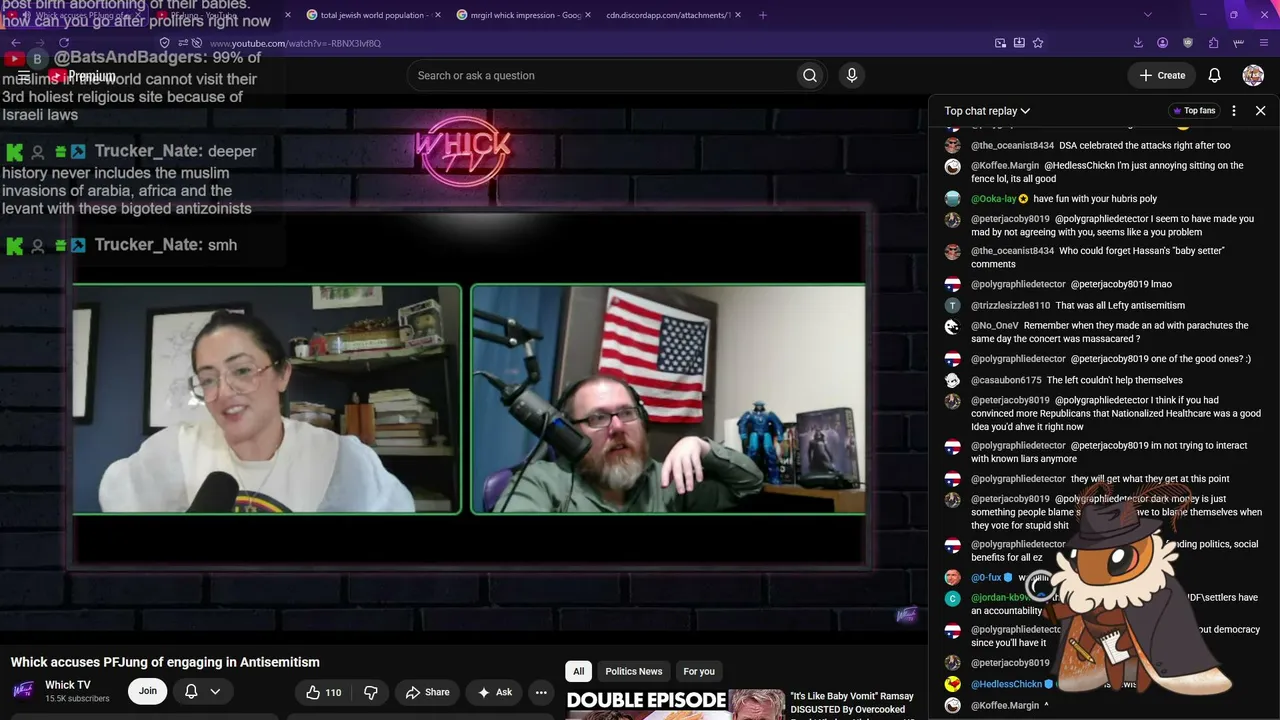Expand the browser tab list chevron
1280x720 pixels.
pyautogui.click(x=1147, y=15)
